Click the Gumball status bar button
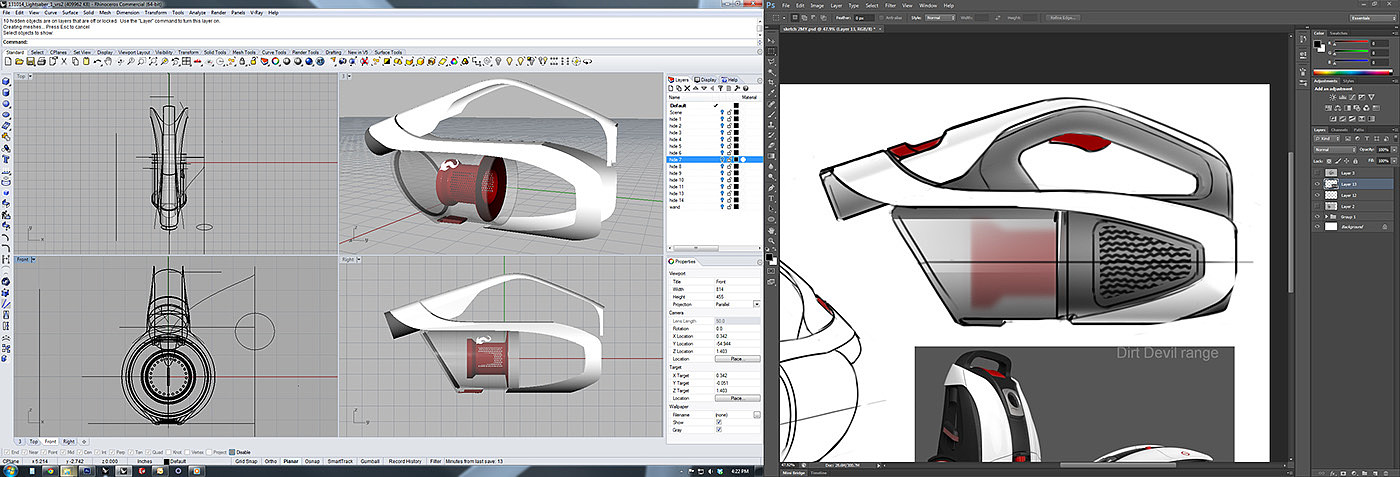This screenshot has width=1400, height=477. coord(368,461)
